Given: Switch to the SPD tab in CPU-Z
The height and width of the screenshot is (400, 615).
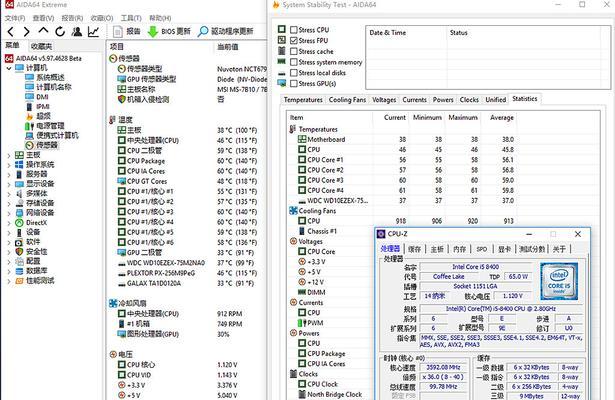Looking at the screenshot, I should pos(482,249).
